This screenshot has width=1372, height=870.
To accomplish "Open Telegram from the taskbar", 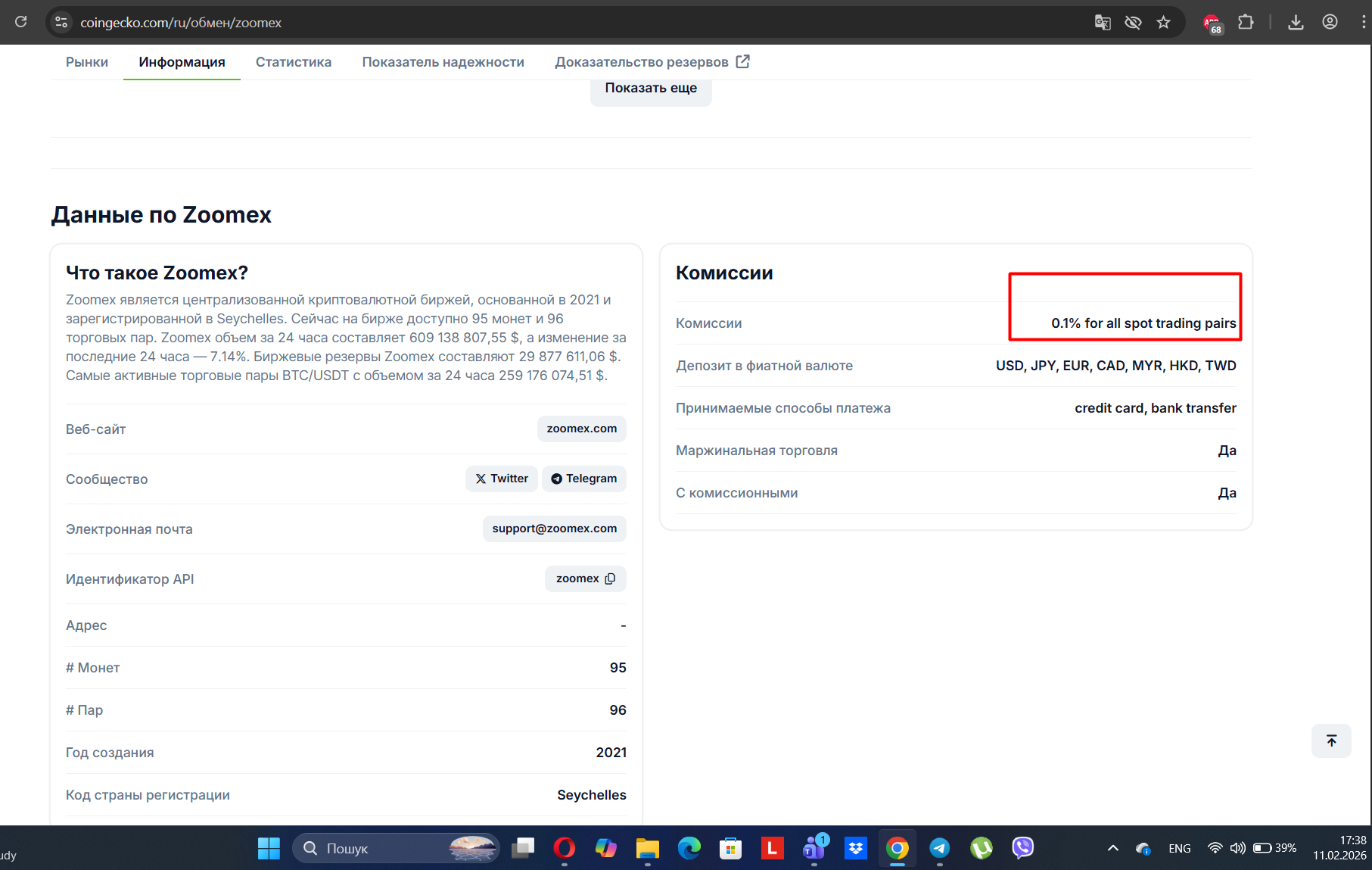I will coord(939,848).
